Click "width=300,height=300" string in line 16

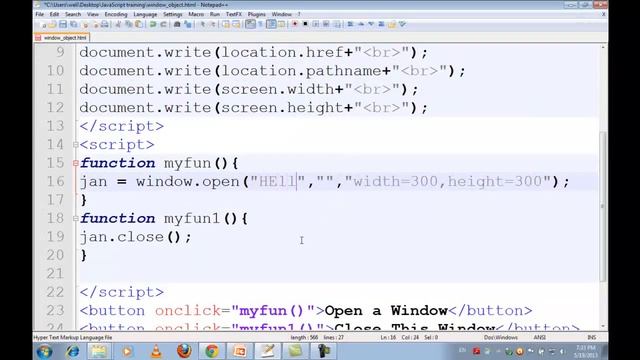pyautogui.click(x=448, y=182)
